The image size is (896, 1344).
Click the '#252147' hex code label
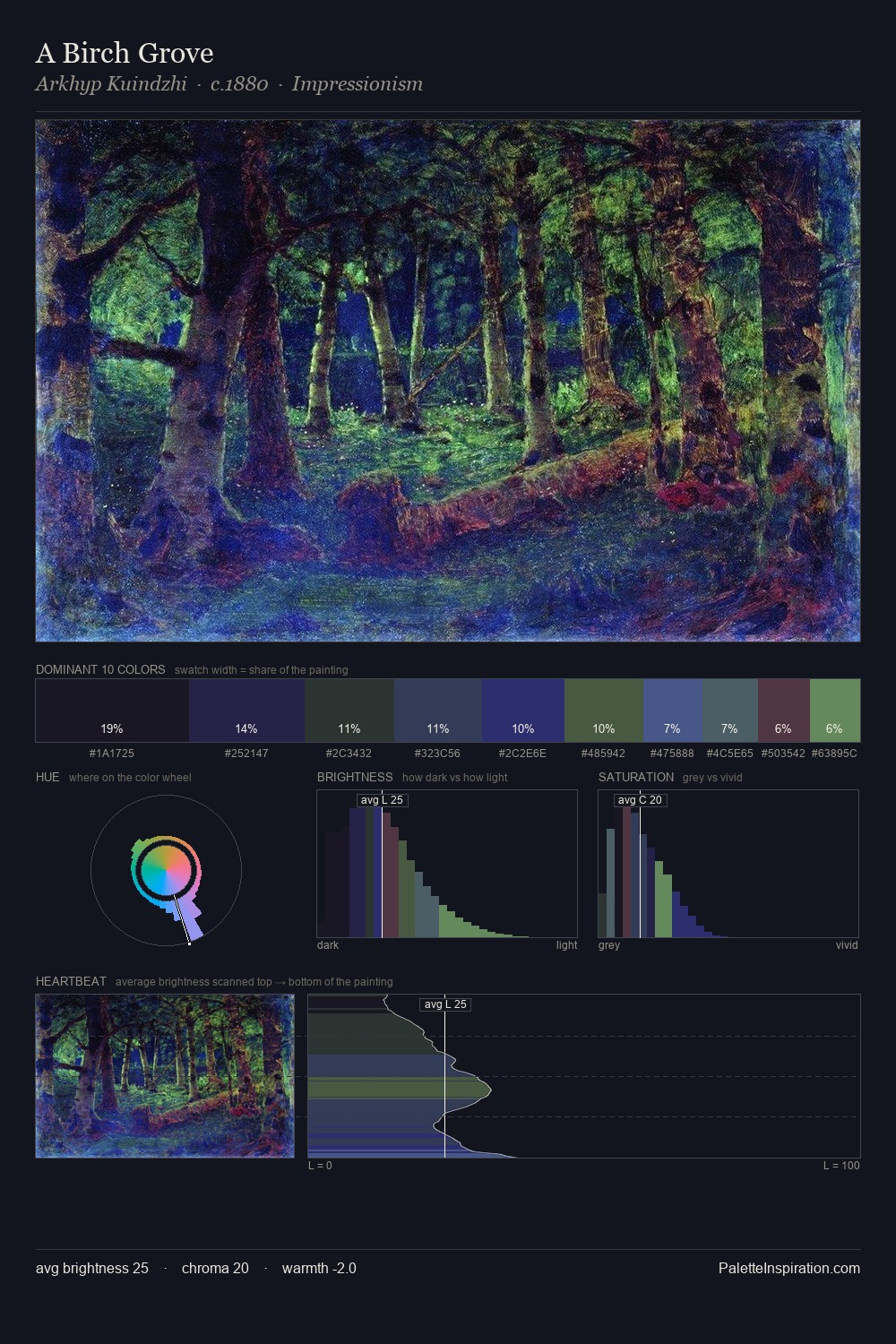coord(246,754)
